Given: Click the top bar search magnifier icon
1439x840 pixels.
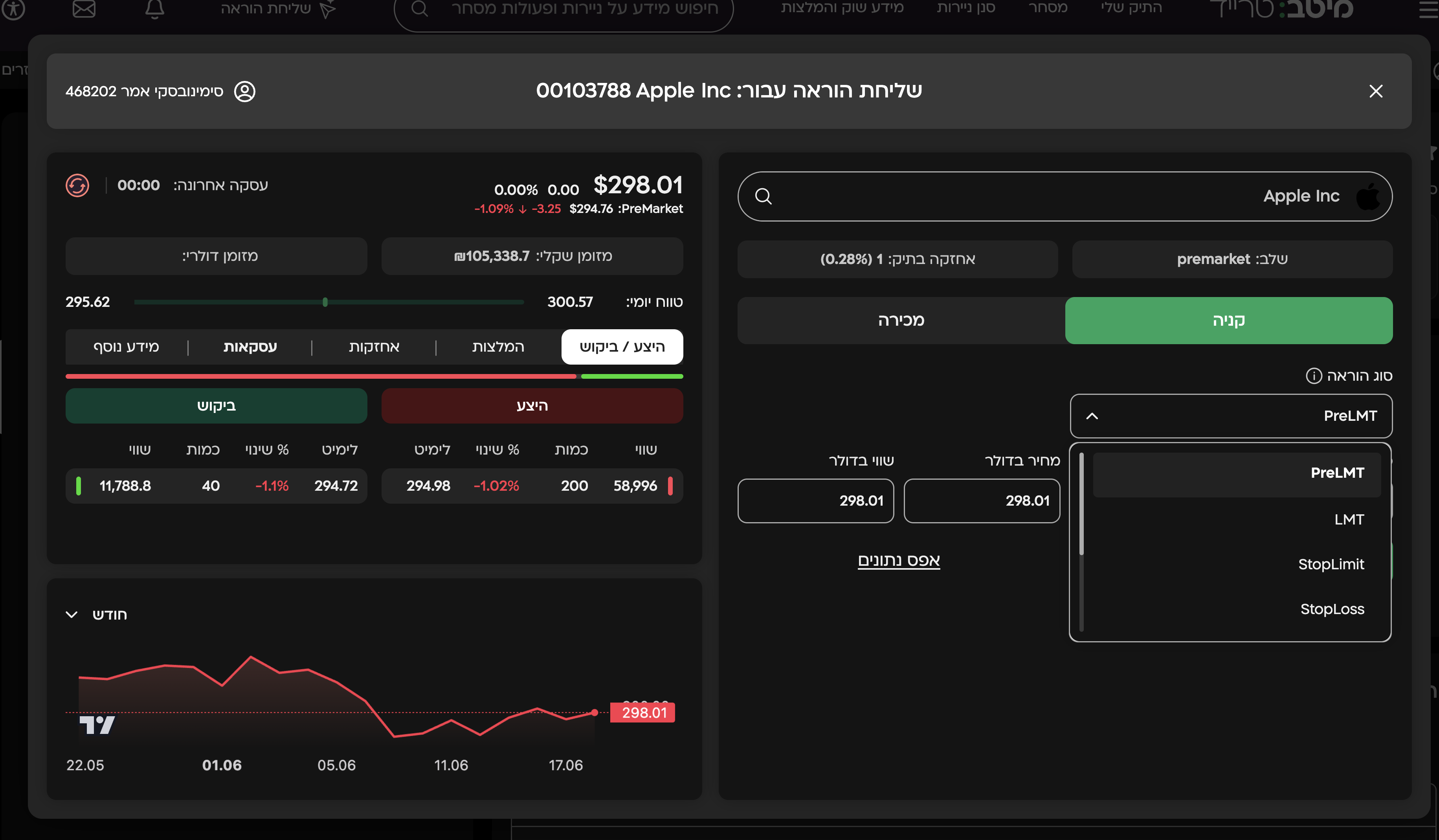Looking at the screenshot, I should (420, 9).
